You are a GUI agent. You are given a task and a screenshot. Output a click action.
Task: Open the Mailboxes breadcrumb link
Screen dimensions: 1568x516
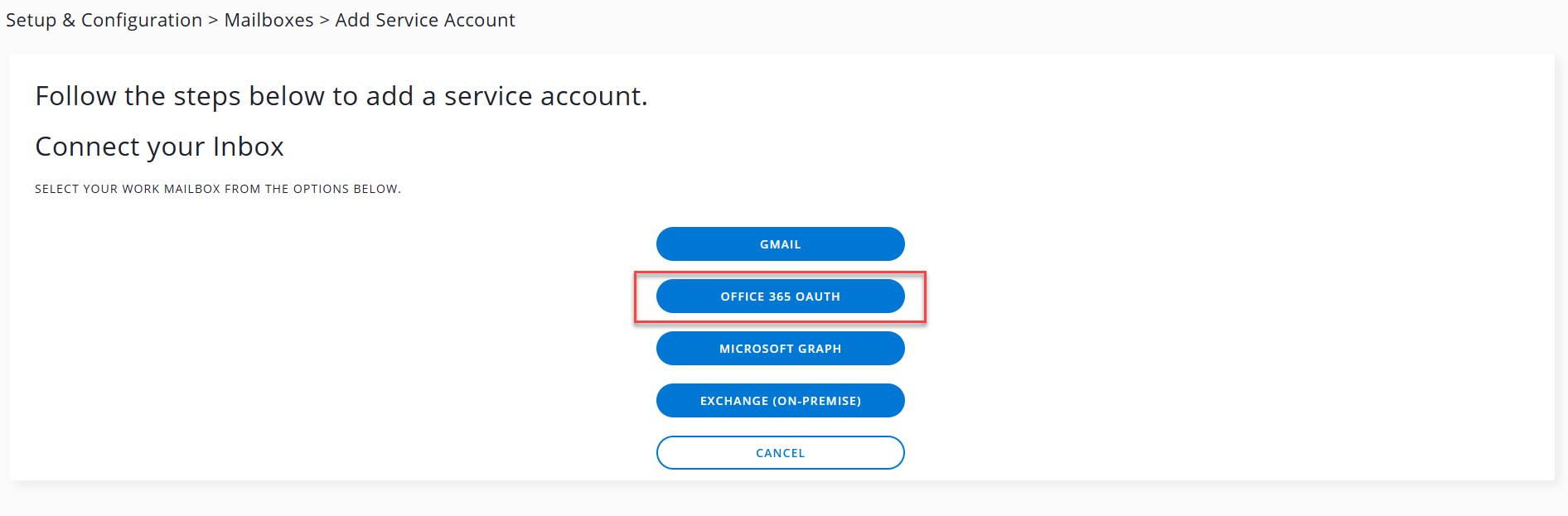269,20
